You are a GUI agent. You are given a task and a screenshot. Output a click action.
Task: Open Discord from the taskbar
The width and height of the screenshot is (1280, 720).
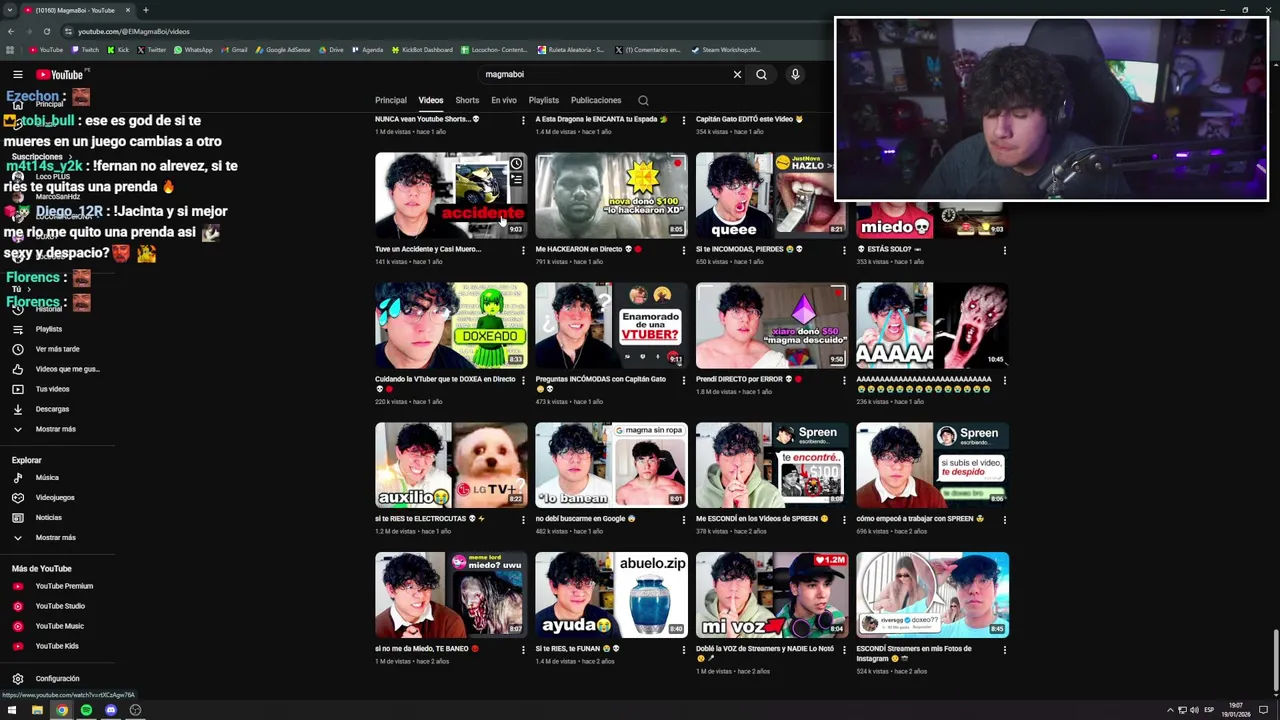point(111,710)
